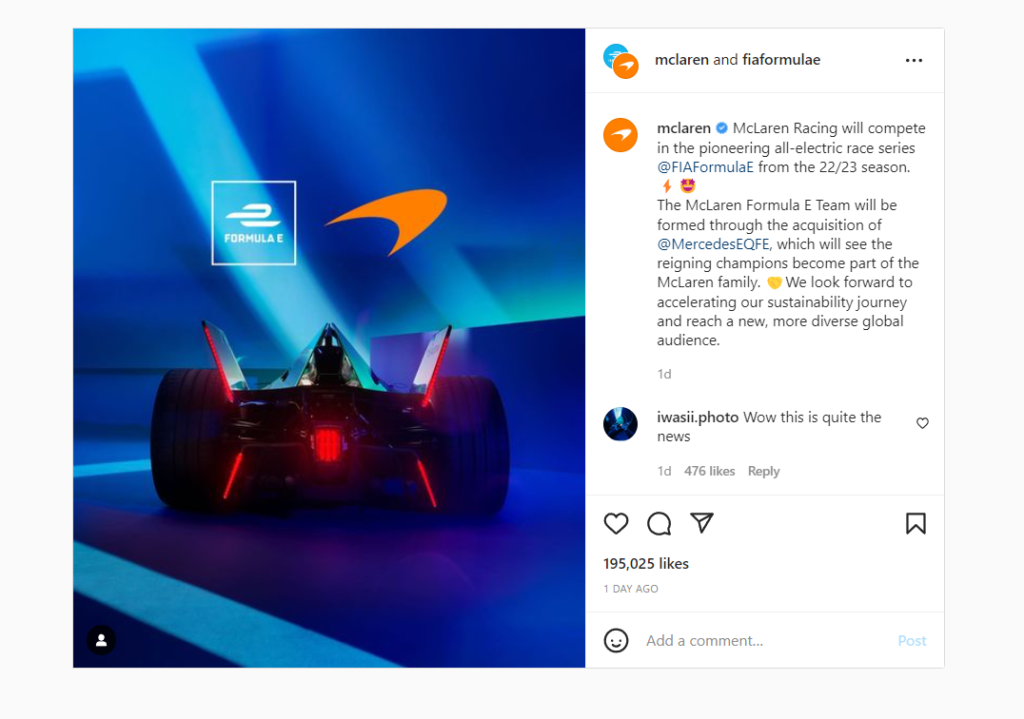Open iwasii.photo's profile picture
This screenshot has width=1024, height=719.
pyautogui.click(x=620, y=424)
